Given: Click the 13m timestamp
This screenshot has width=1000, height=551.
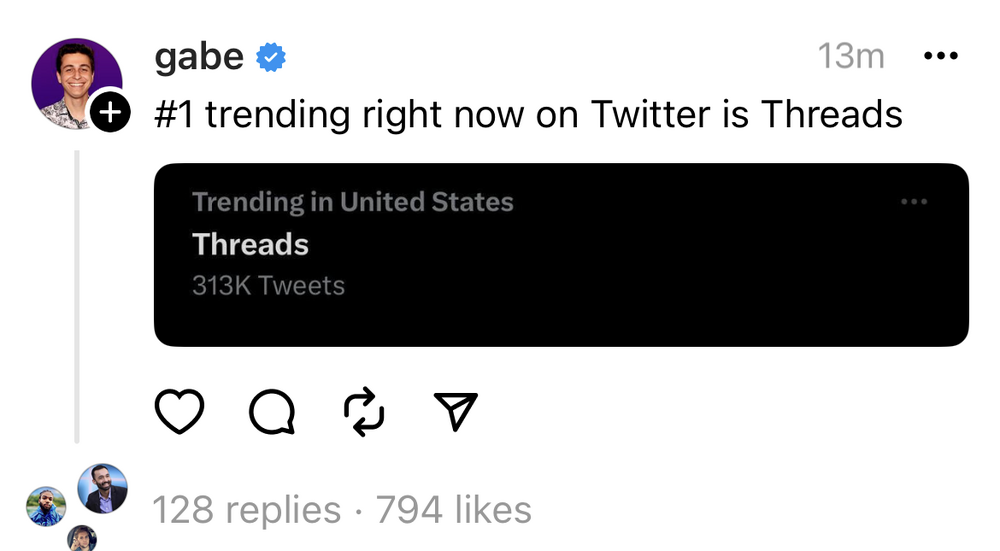Looking at the screenshot, I should tap(851, 57).
